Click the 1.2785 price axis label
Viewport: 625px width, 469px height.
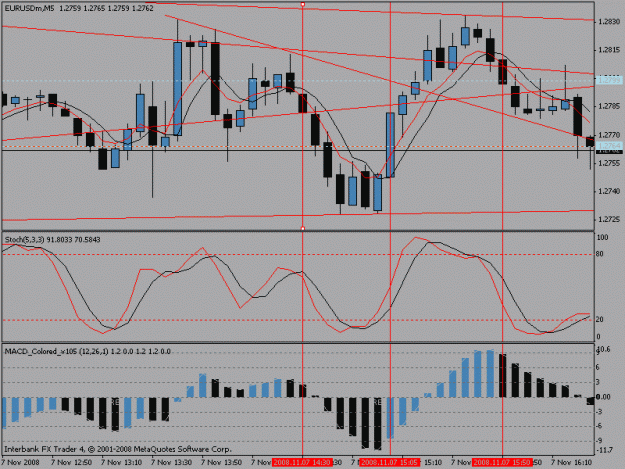pyautogui.click(x=609, y=106)
